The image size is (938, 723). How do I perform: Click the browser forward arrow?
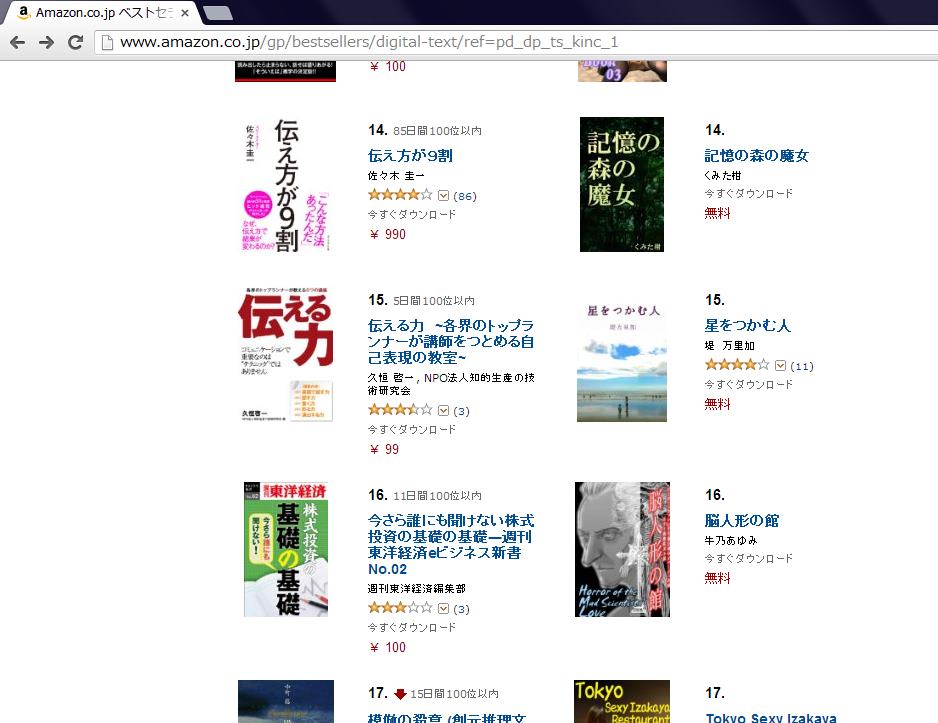(47, 42)
